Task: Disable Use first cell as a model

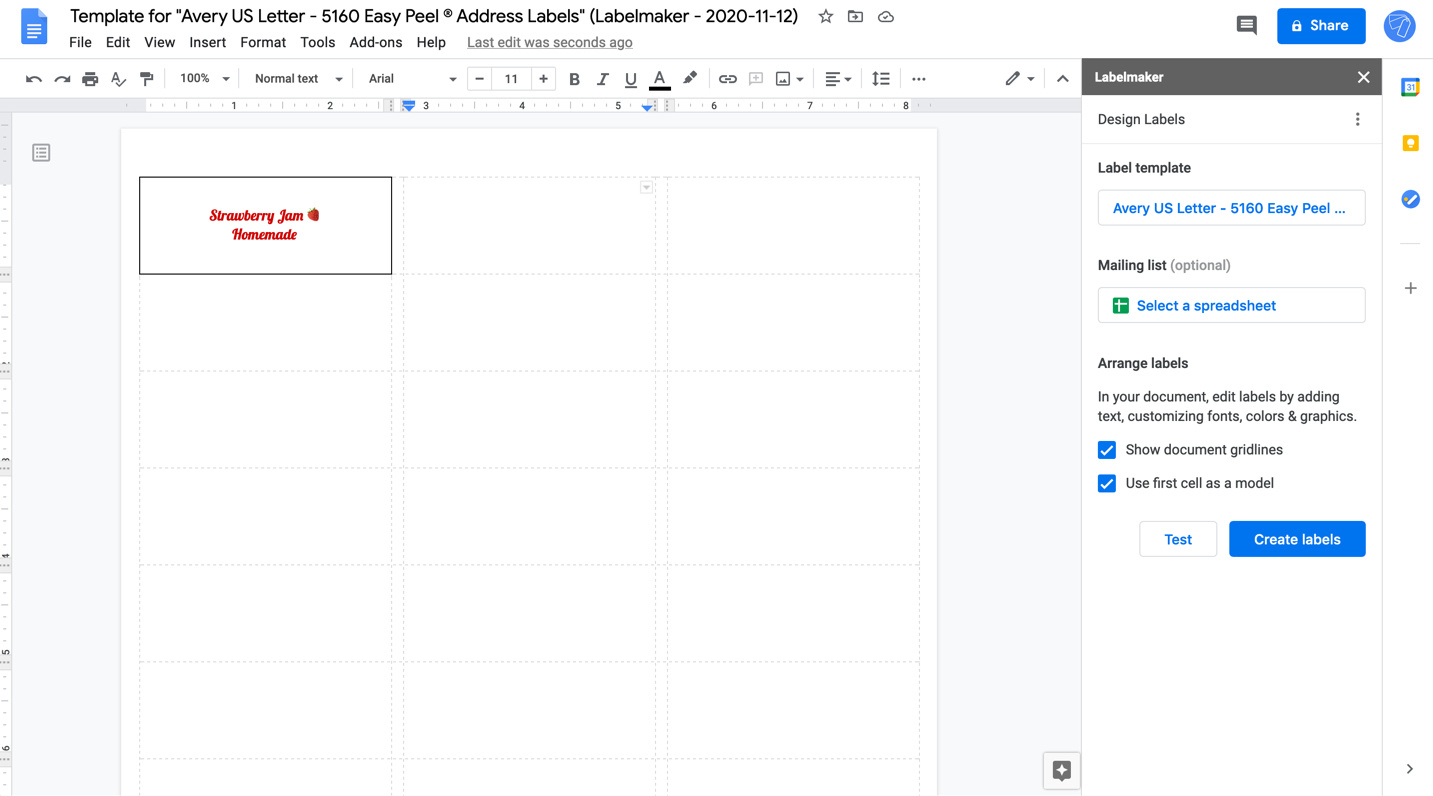Action: point(1107,483)
